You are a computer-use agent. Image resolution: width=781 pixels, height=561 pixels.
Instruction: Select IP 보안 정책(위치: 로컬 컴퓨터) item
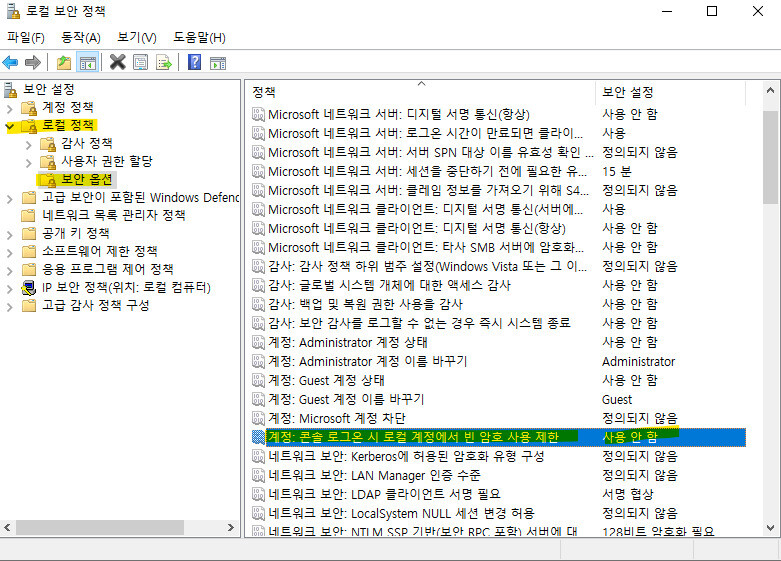(127, 287)
